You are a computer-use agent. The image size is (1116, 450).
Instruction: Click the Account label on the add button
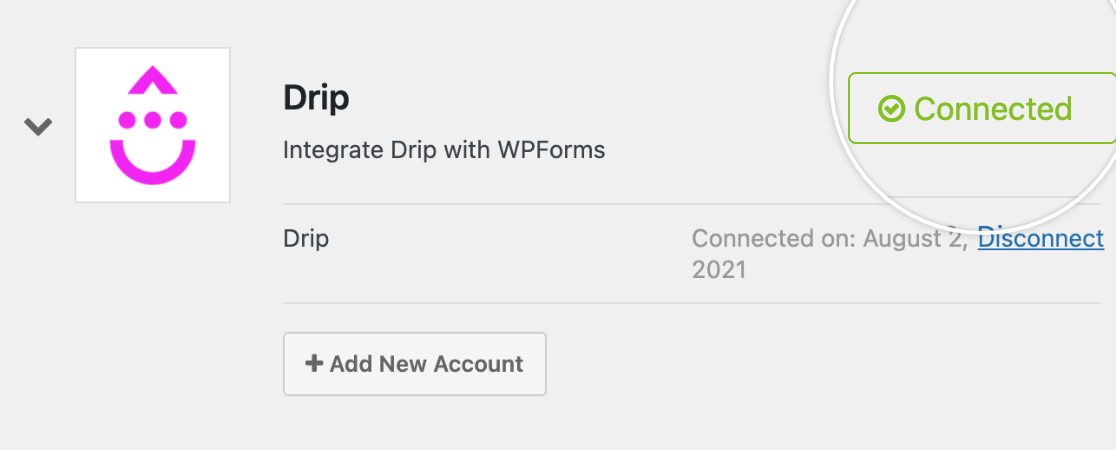(478, 364)
